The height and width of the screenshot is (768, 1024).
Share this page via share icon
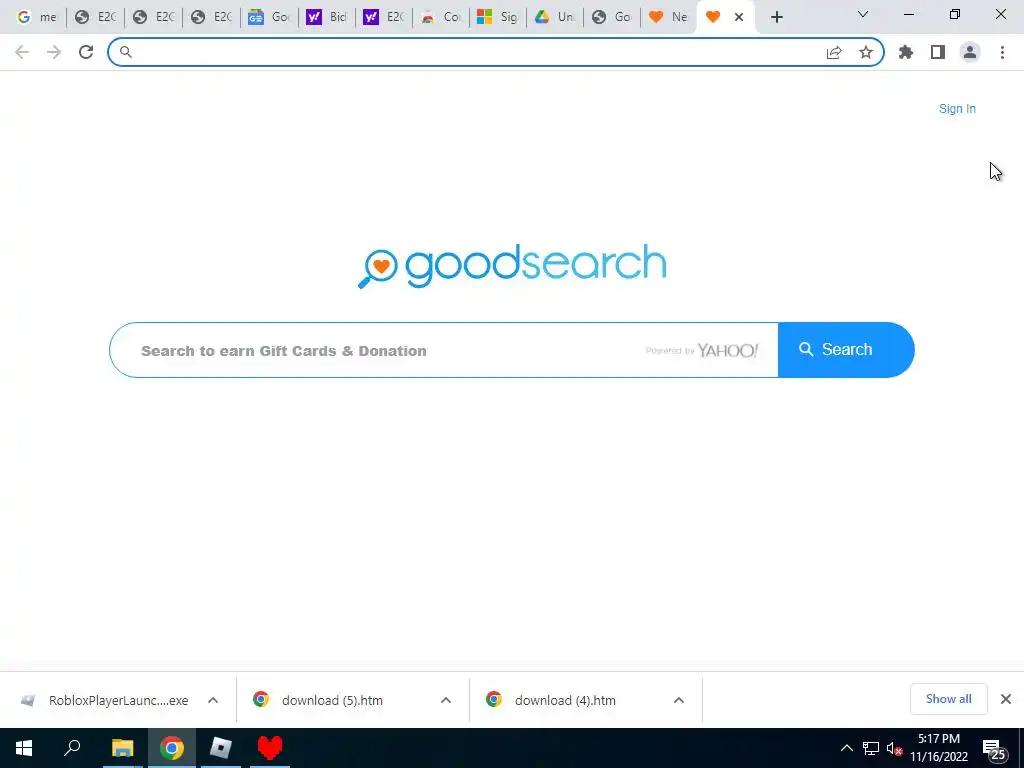(834, 52)
